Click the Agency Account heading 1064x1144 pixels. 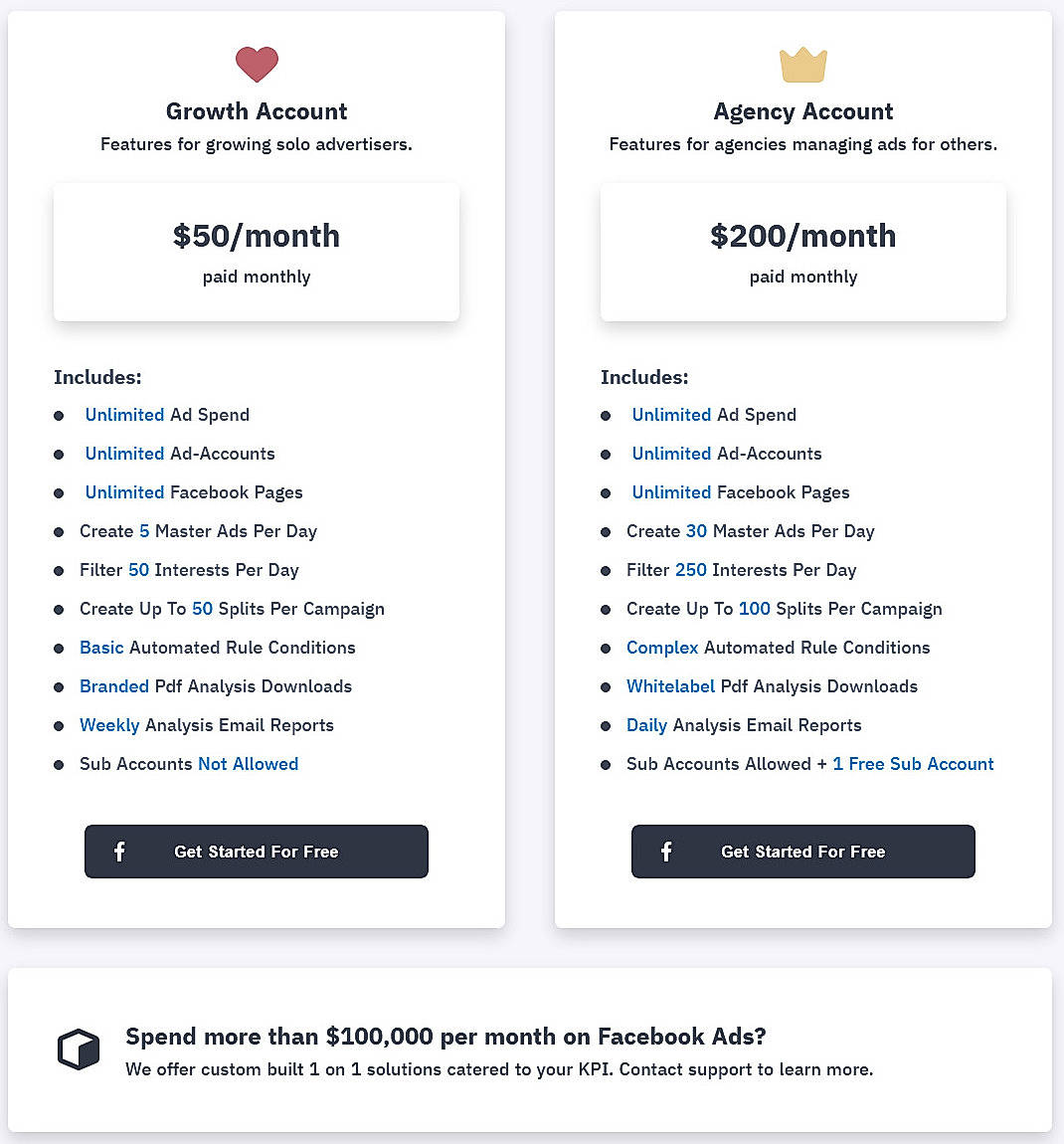pos(802,111)
